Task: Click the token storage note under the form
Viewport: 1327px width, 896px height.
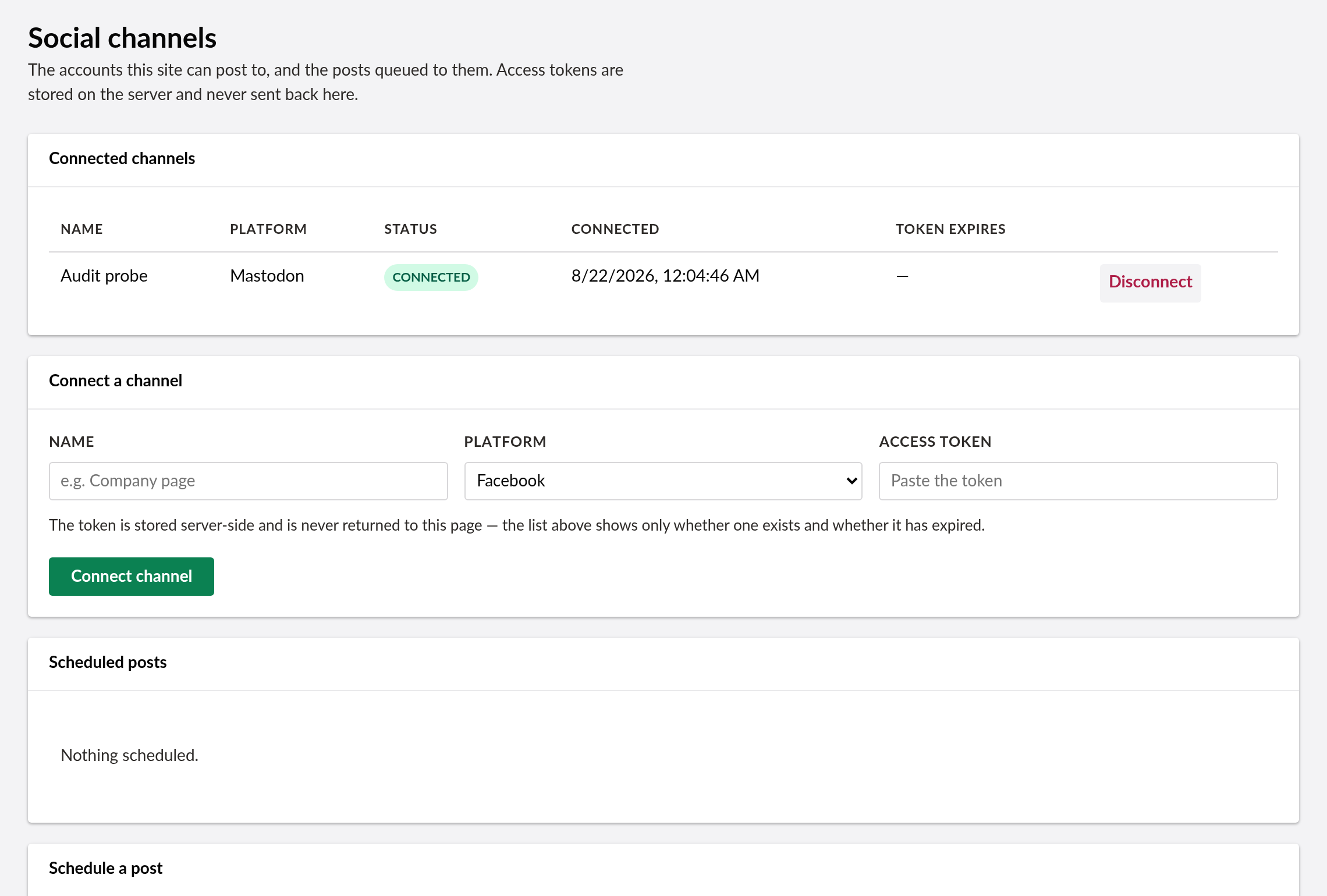Action: tap(517, 525)
